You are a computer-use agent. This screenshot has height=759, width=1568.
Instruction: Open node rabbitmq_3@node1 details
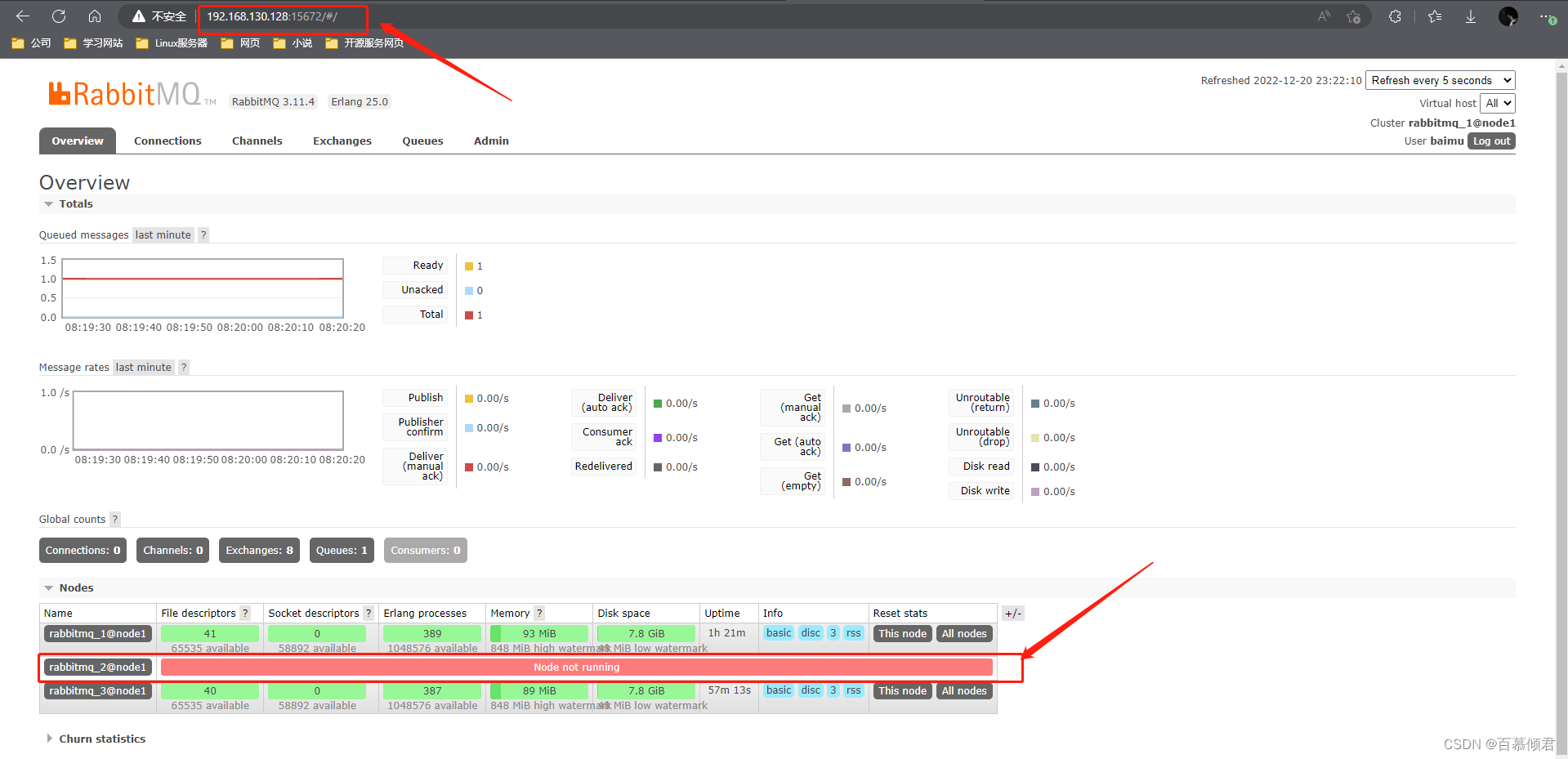(x=98, y=690)
